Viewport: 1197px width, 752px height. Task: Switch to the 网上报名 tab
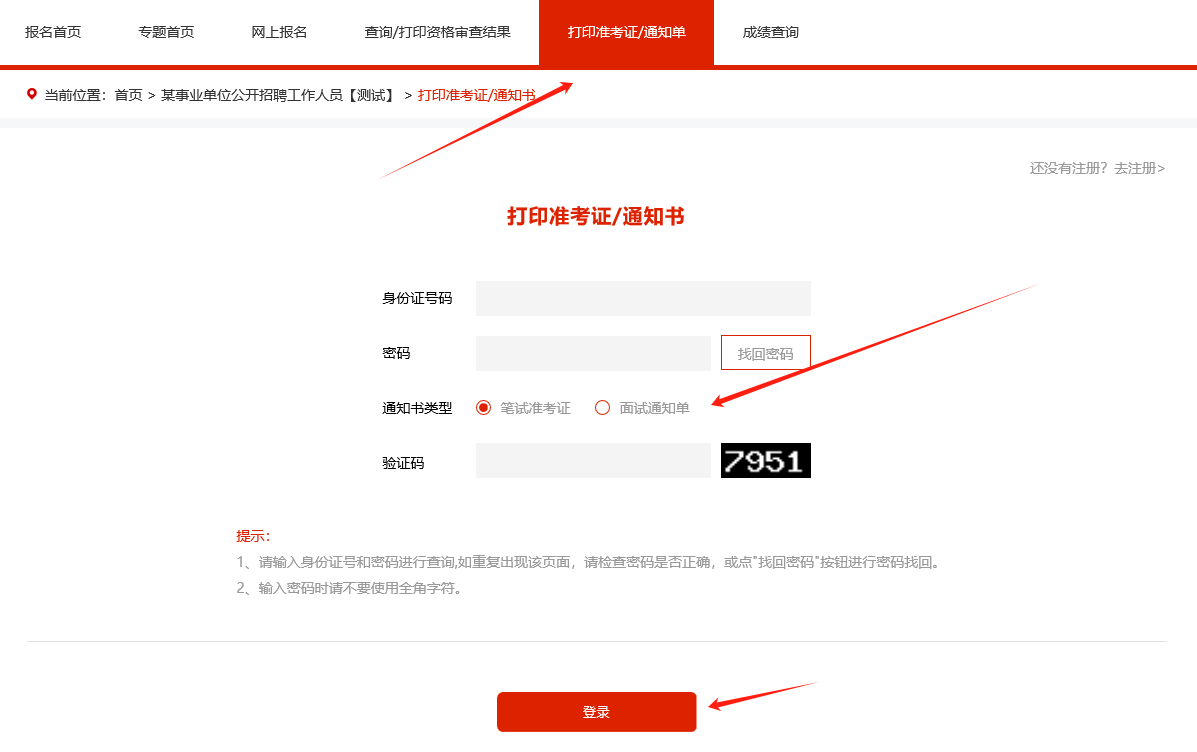tap(279, 32)
